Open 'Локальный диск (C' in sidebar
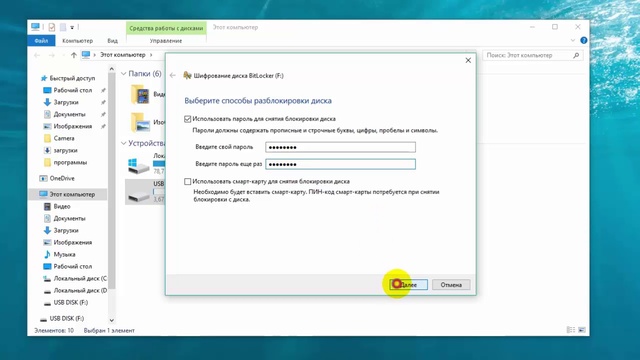 (x=80, y=278)
